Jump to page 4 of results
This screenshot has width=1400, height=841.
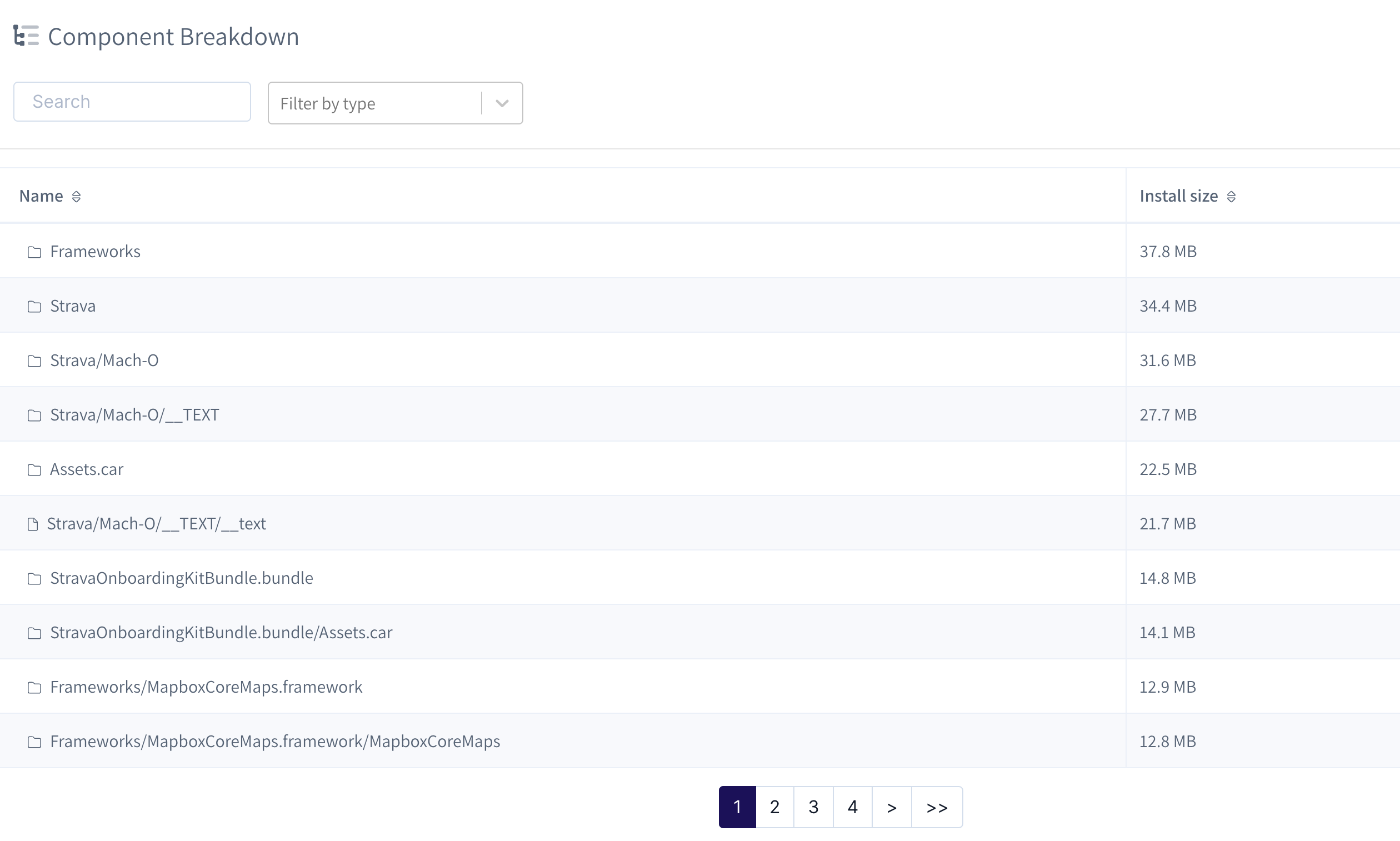coord(852,807)
